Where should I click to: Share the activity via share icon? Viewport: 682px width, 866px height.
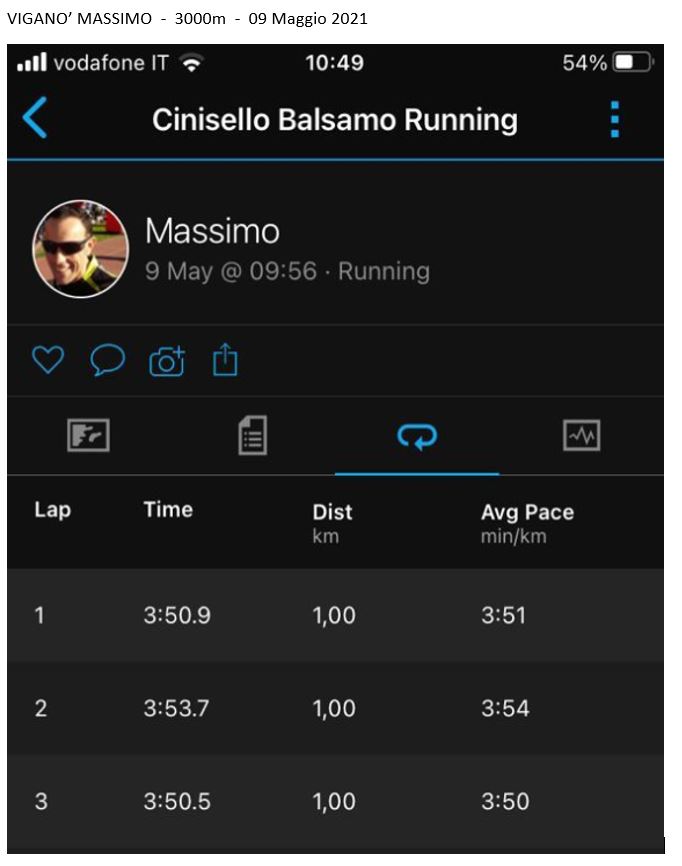[x=225, y=360]
